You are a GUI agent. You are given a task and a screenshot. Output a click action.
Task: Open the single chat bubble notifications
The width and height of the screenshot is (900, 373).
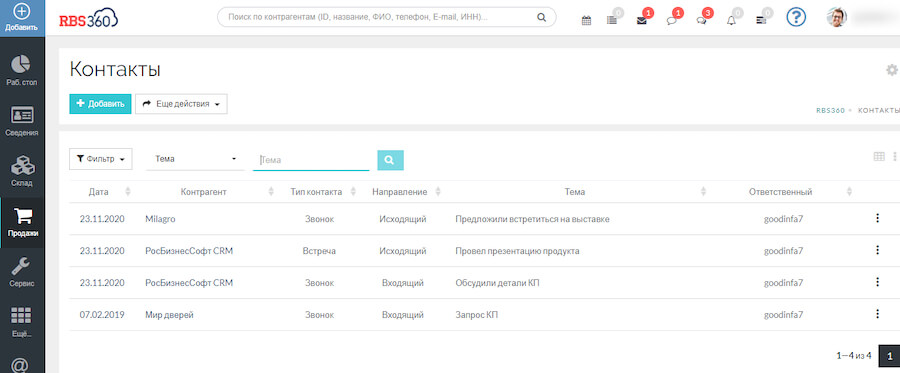coord(672,21)
